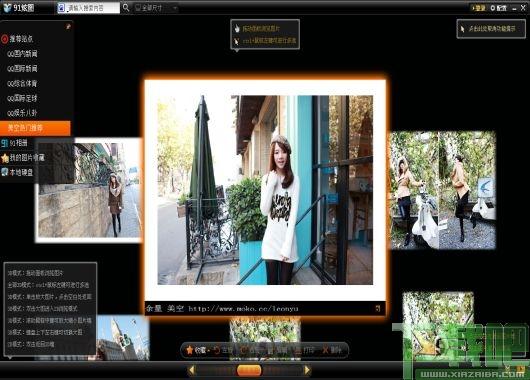This screenshot has width=530, height=380.
Task: Expand the search type selector icon
Action: coord(61,8)
